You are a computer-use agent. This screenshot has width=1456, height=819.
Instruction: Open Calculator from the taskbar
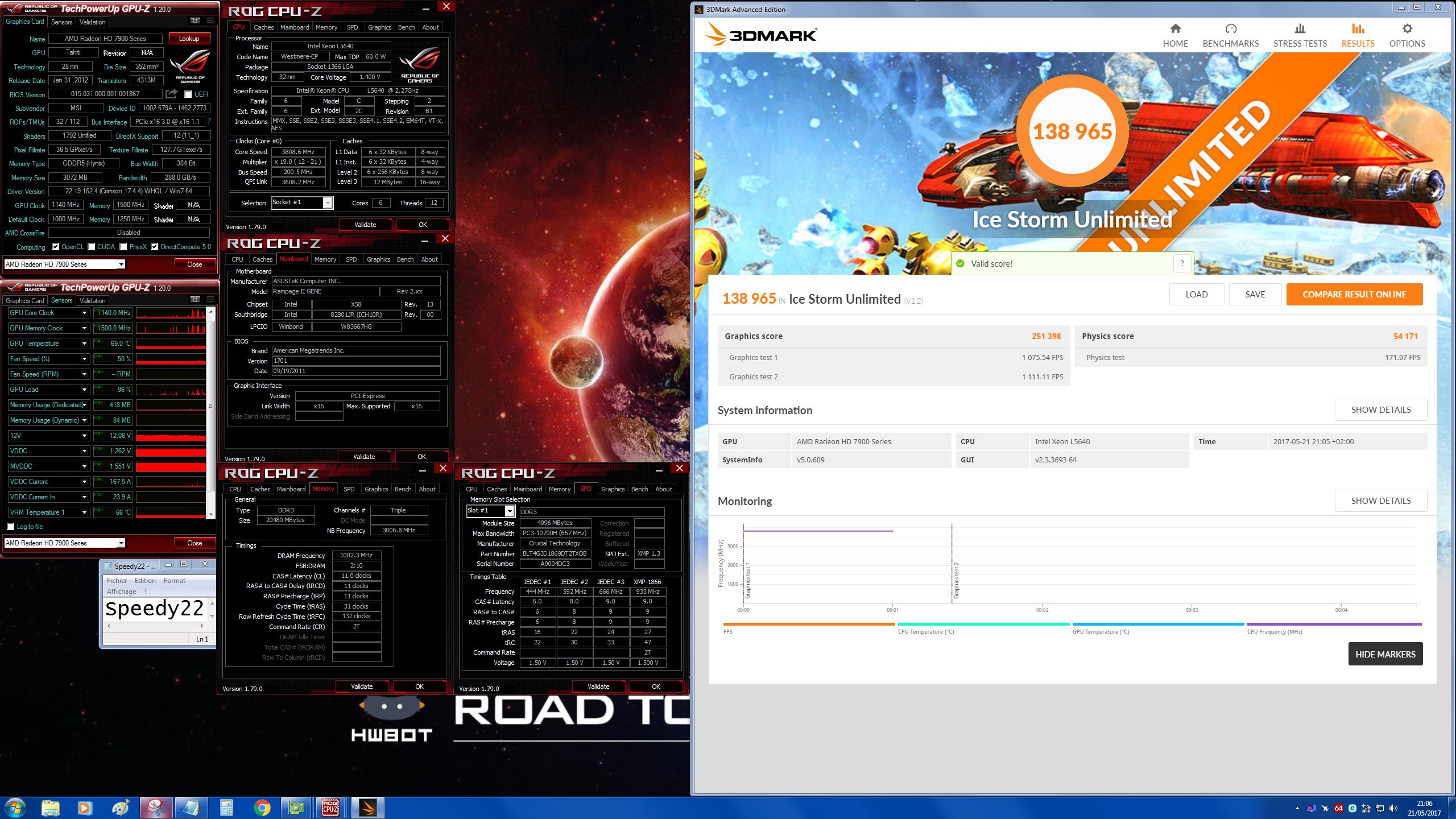coord(226,808)
